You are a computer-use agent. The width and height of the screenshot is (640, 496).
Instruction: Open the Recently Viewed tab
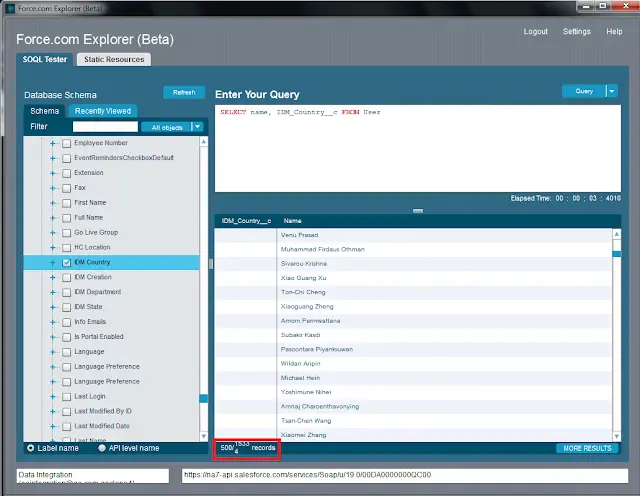pyautogui.click(x=103, y=111)
